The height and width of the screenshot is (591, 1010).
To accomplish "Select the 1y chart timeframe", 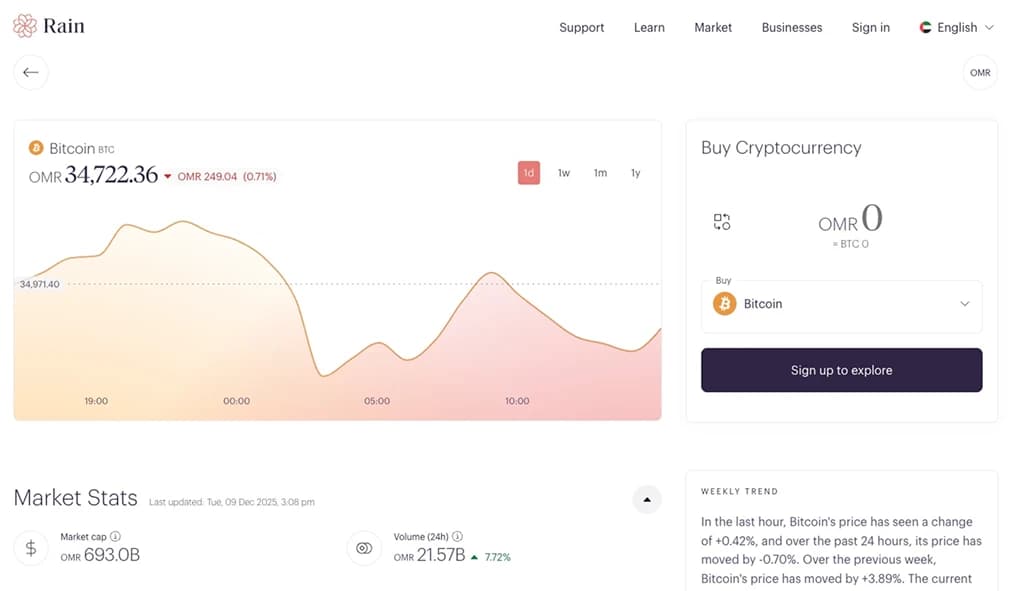I will 635,172.
